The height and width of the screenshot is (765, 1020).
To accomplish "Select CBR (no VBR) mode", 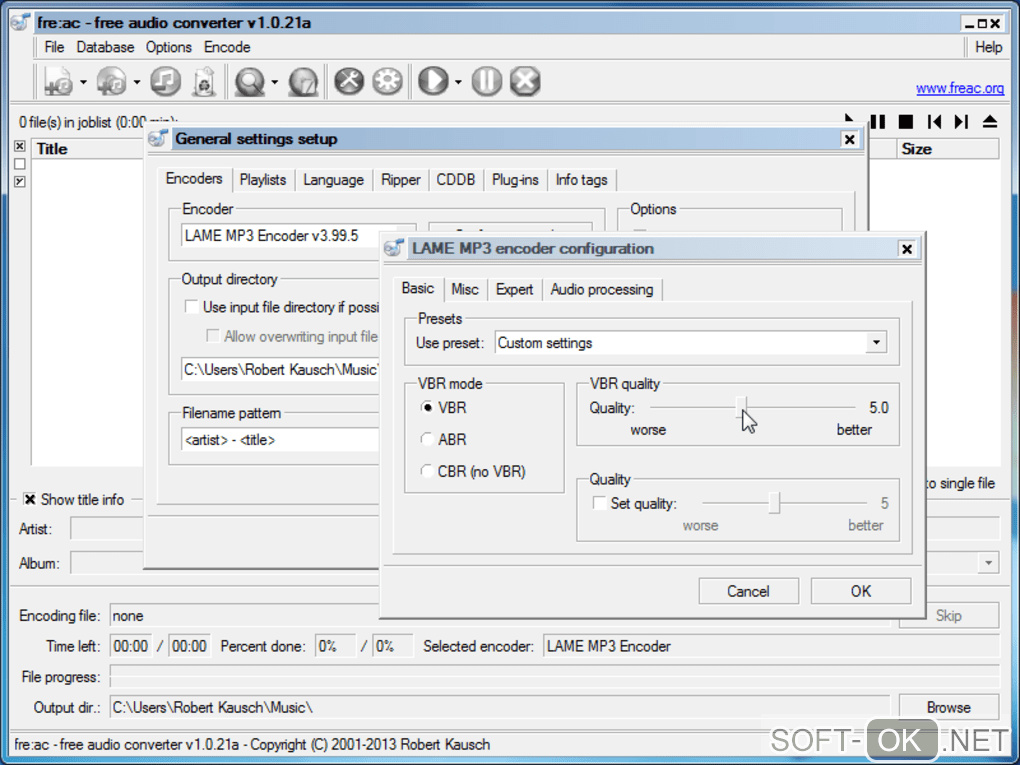I will (428, 471).
